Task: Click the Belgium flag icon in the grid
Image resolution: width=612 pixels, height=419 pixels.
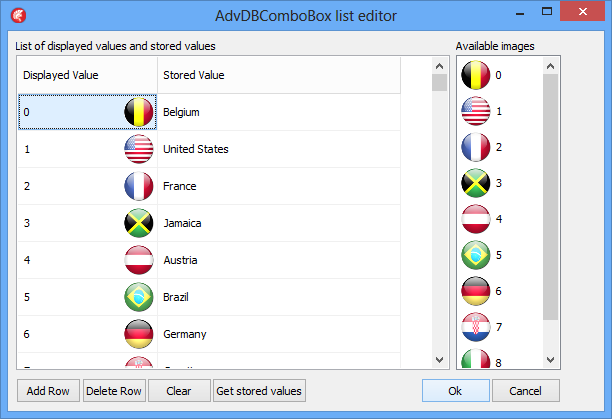Action: (x=139, y=112)
